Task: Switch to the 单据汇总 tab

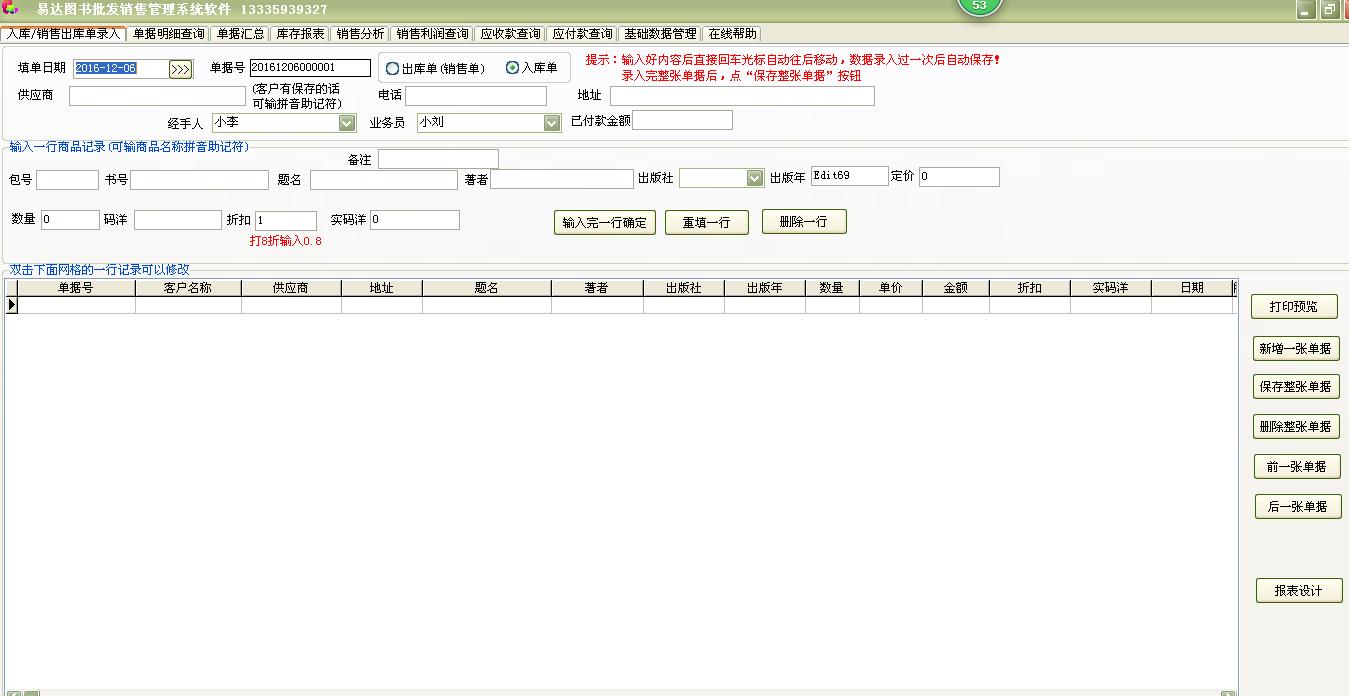Action: [x=240, y=34]
